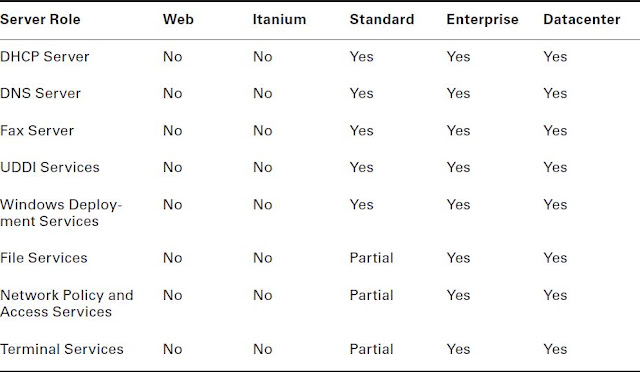Click the Fax Server row label

click(37, 130)
